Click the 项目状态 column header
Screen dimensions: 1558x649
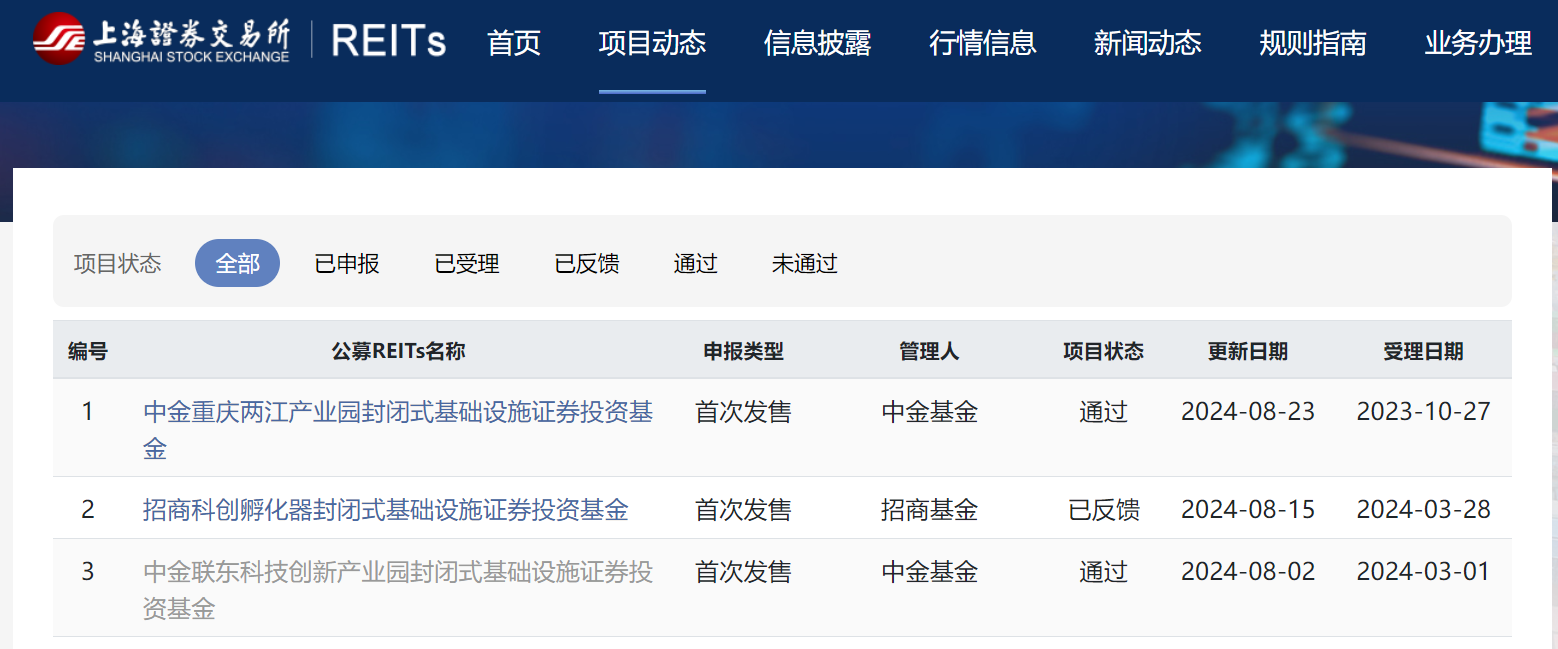1103,351
